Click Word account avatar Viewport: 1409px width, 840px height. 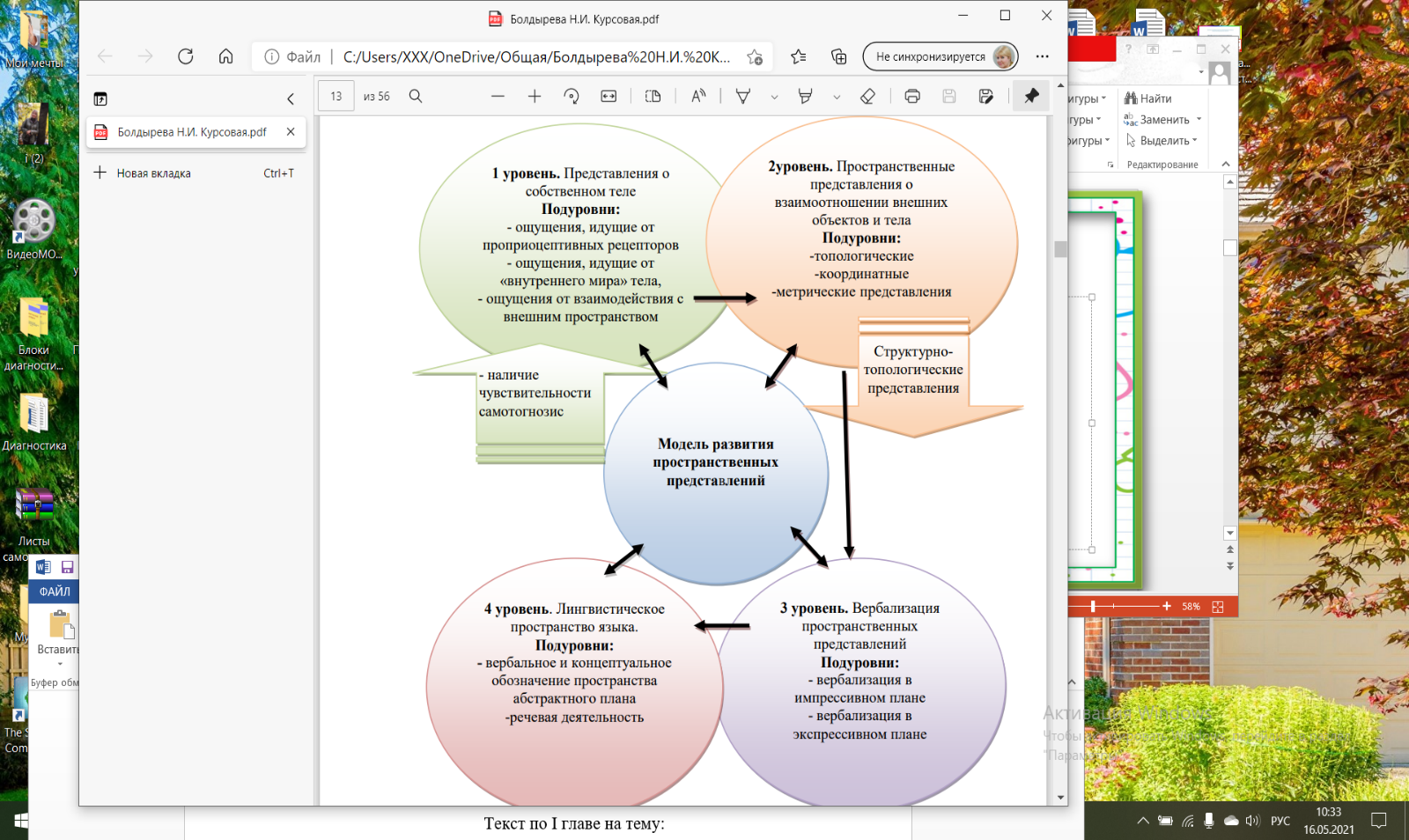click(1220, 73)
